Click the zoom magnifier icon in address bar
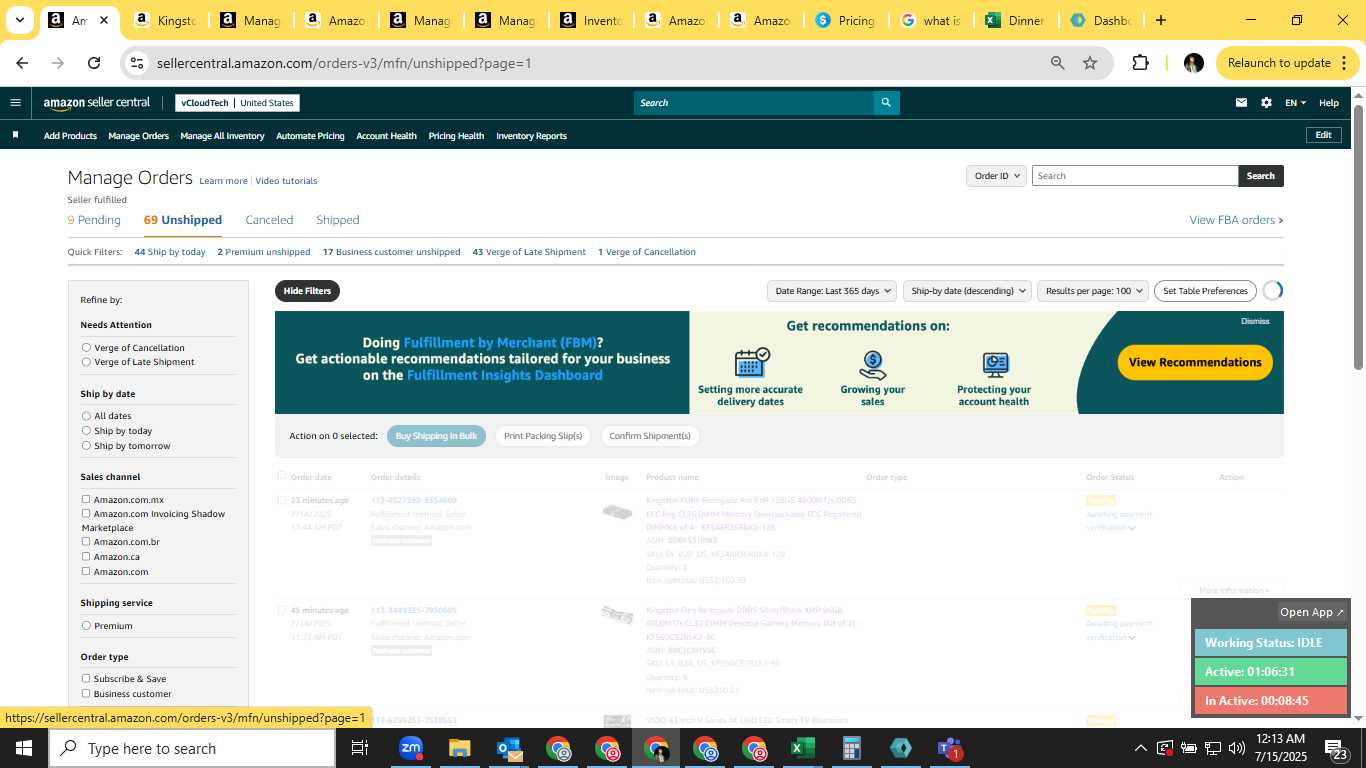 pos(1057,63)
